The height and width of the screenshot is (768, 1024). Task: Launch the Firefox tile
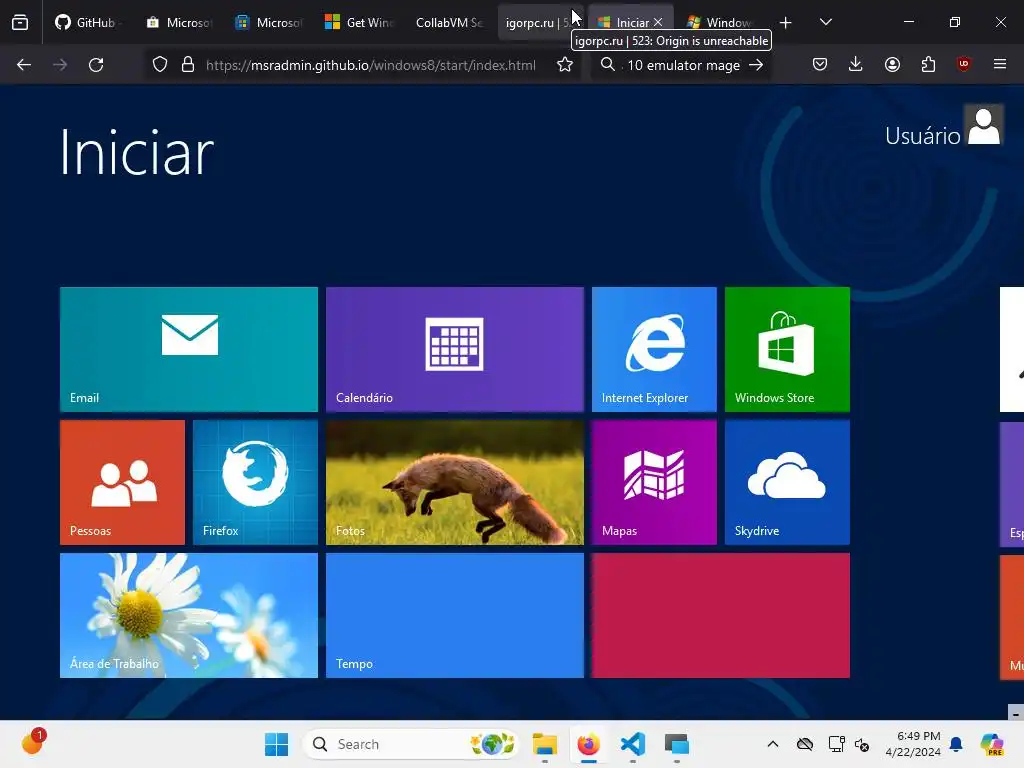(255, 482)
